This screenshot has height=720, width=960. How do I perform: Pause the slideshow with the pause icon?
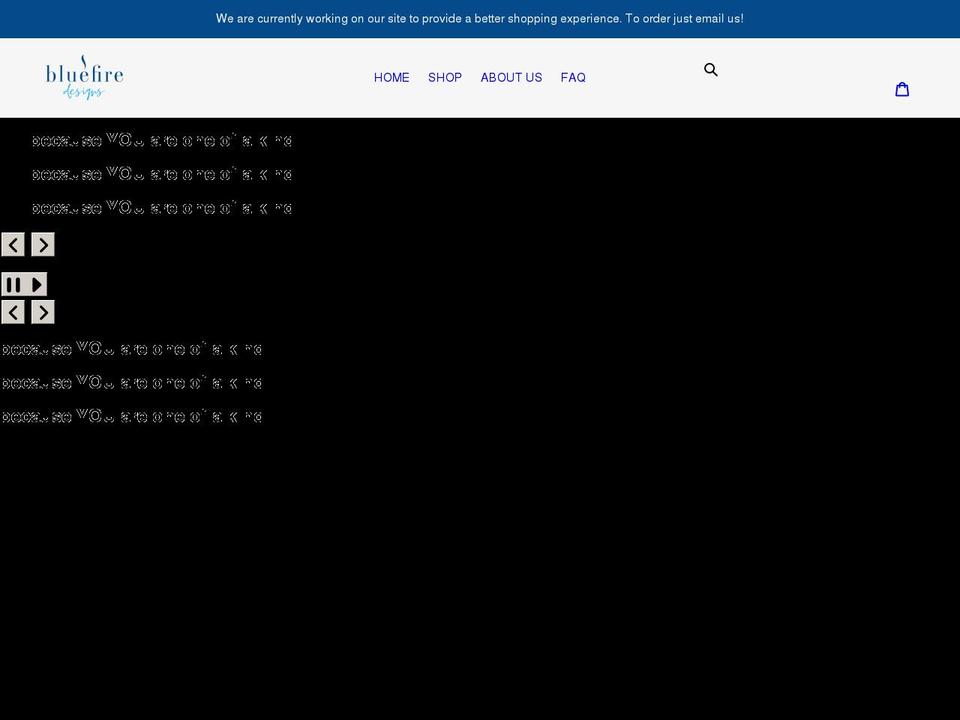tap(12, 284)
